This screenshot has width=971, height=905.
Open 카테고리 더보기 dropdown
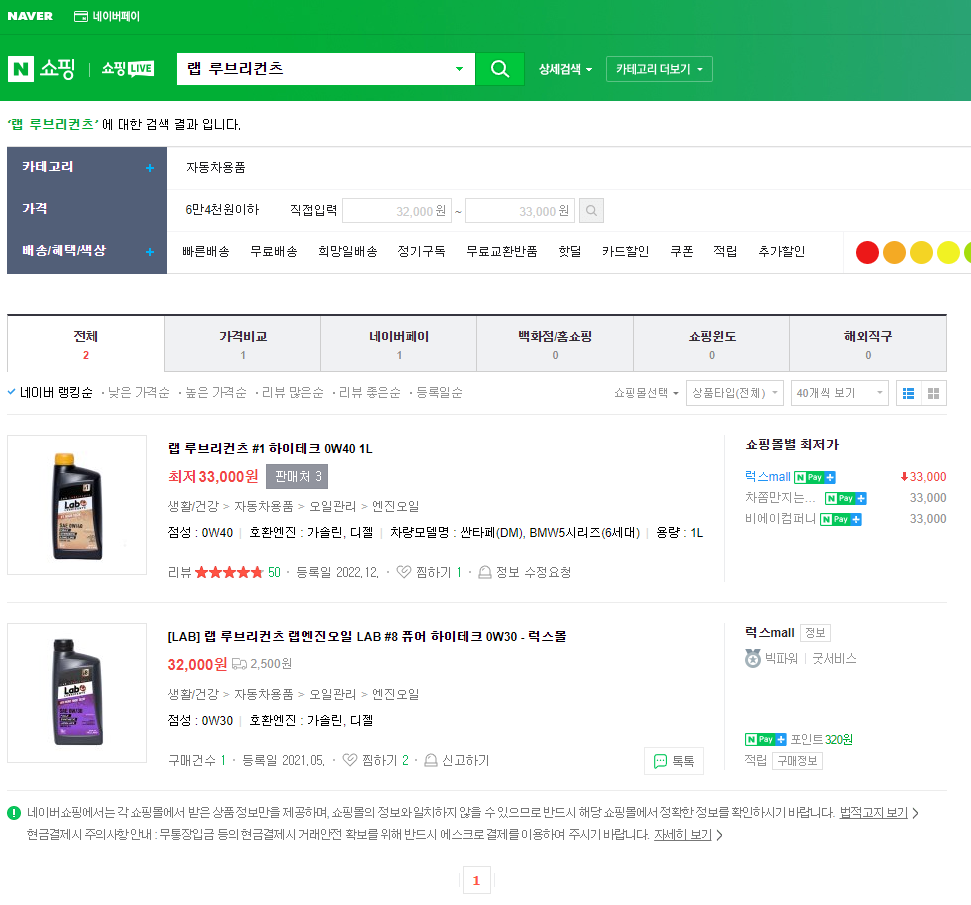tap(659, 69)
